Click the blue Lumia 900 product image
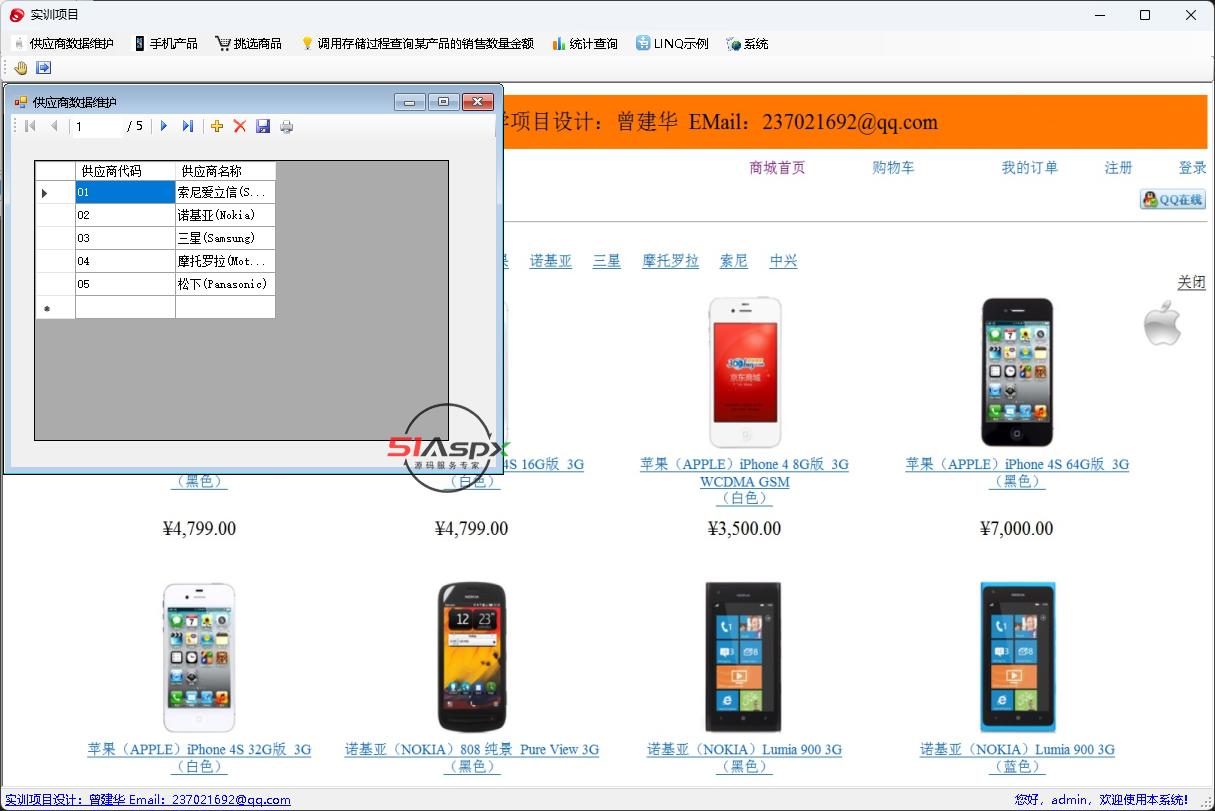Image resolution: width=1215 pixels, height=811 pixels. [x=1017, y=657]
